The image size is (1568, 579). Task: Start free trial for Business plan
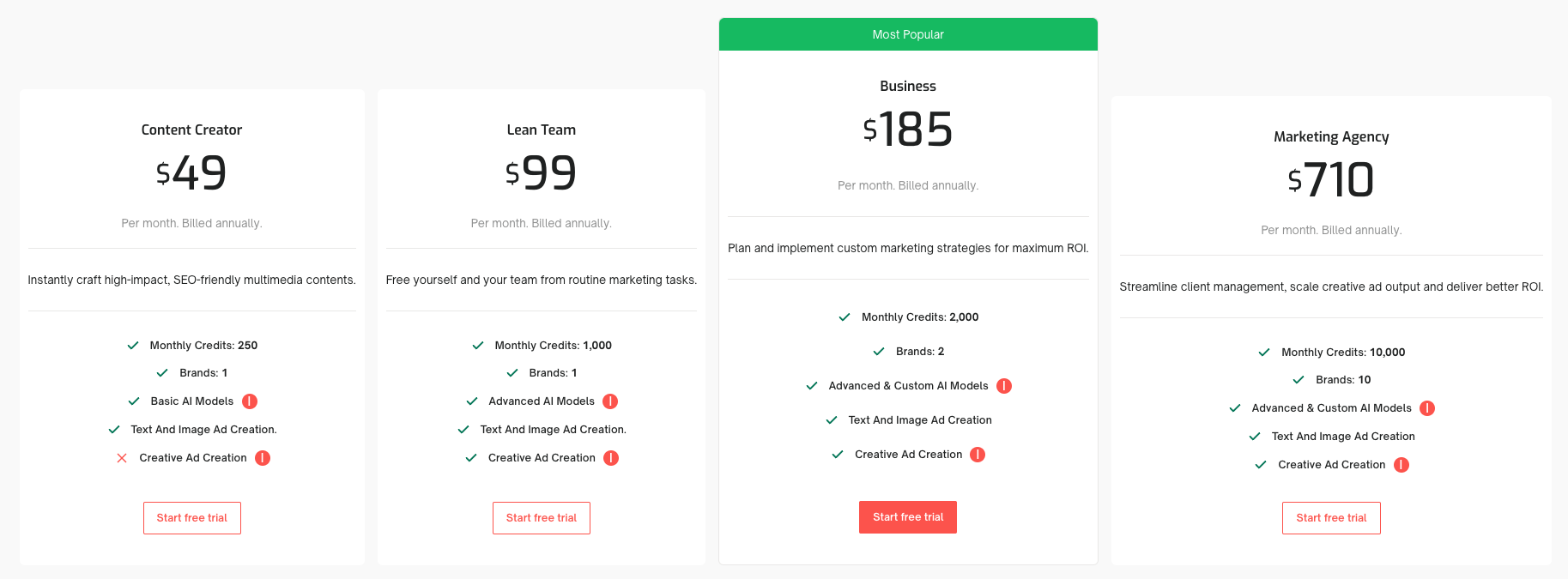click(x=907, y=516)
